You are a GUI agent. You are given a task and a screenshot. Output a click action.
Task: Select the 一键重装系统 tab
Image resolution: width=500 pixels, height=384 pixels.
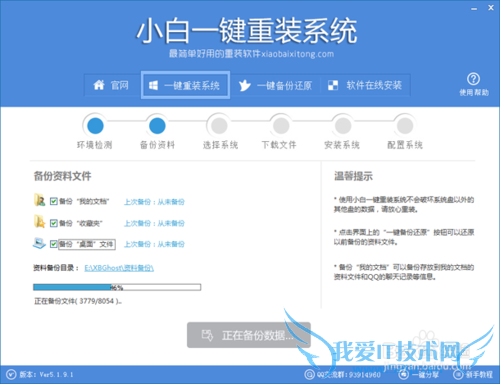(185, 85)
